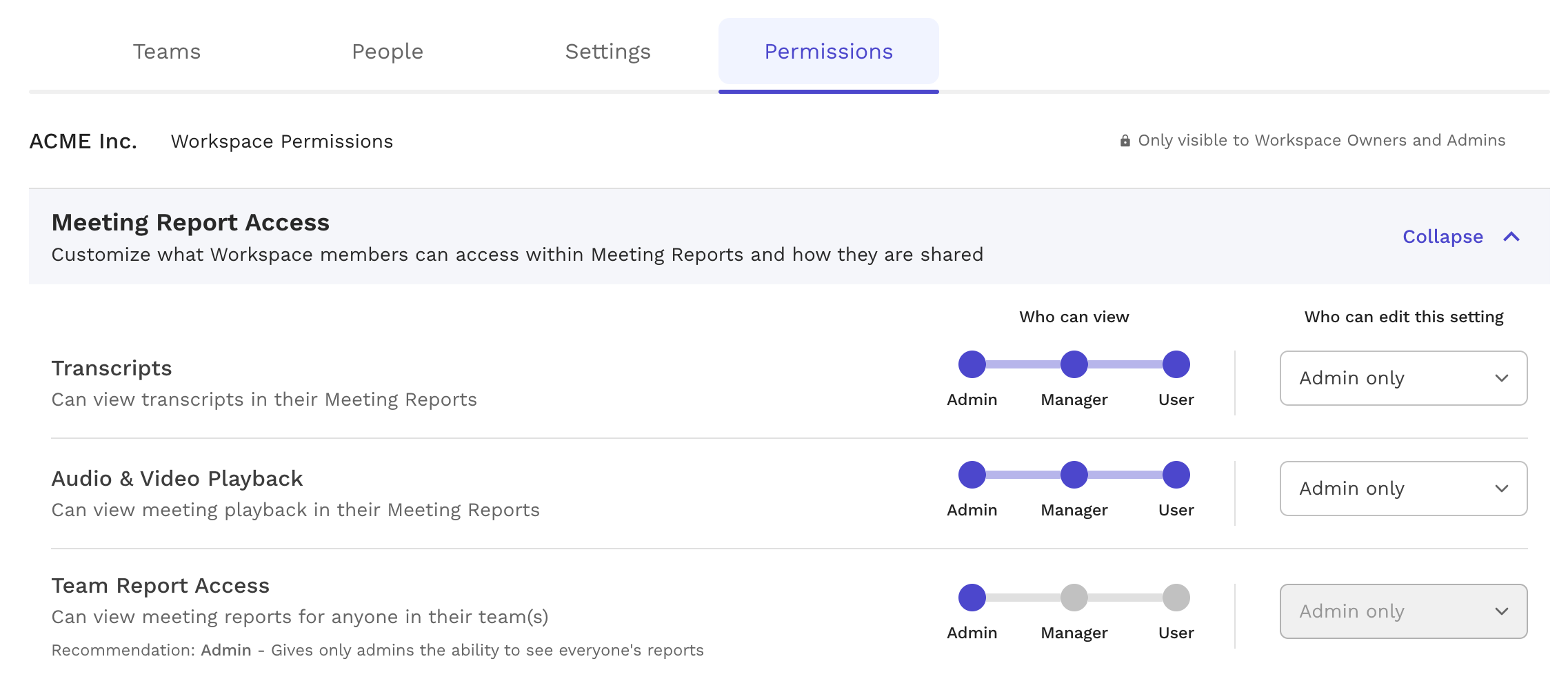Set Team Report Access slider to Manager
Image resolution: width=1568 pixels, height=679 pixels.
point(1074,598)
